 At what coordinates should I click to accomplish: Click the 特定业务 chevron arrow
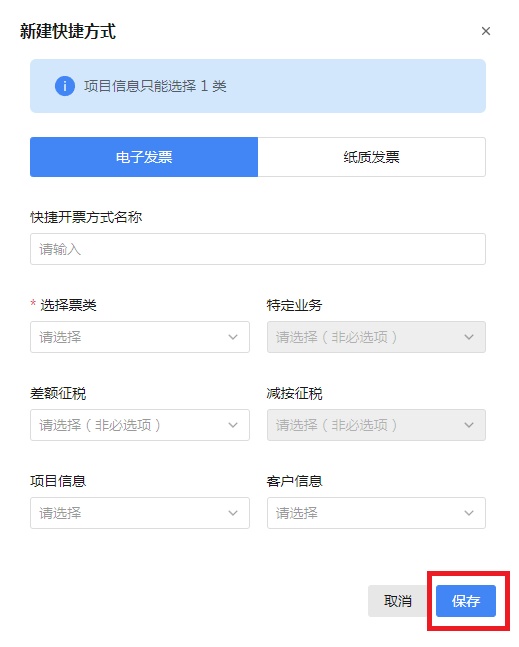[469, 337]
